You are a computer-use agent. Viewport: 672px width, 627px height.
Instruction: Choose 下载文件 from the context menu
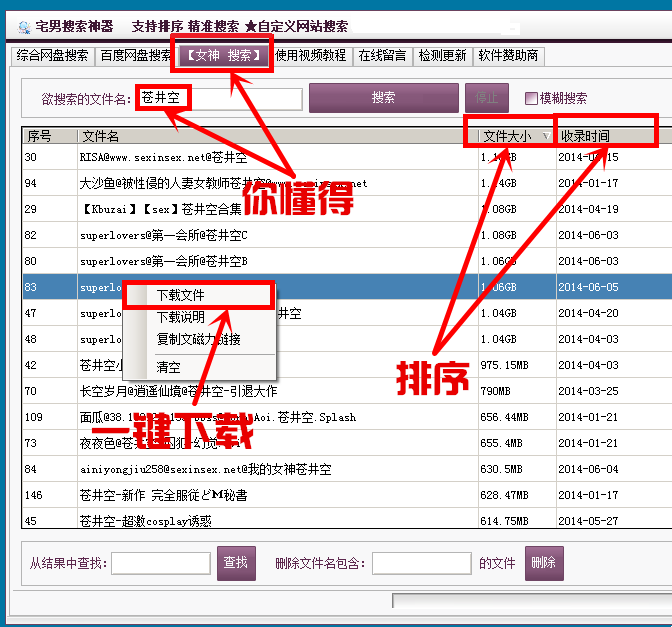point(181,295)
